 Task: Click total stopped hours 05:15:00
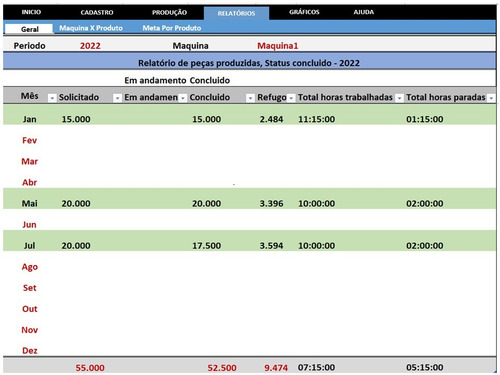[425, 367]
